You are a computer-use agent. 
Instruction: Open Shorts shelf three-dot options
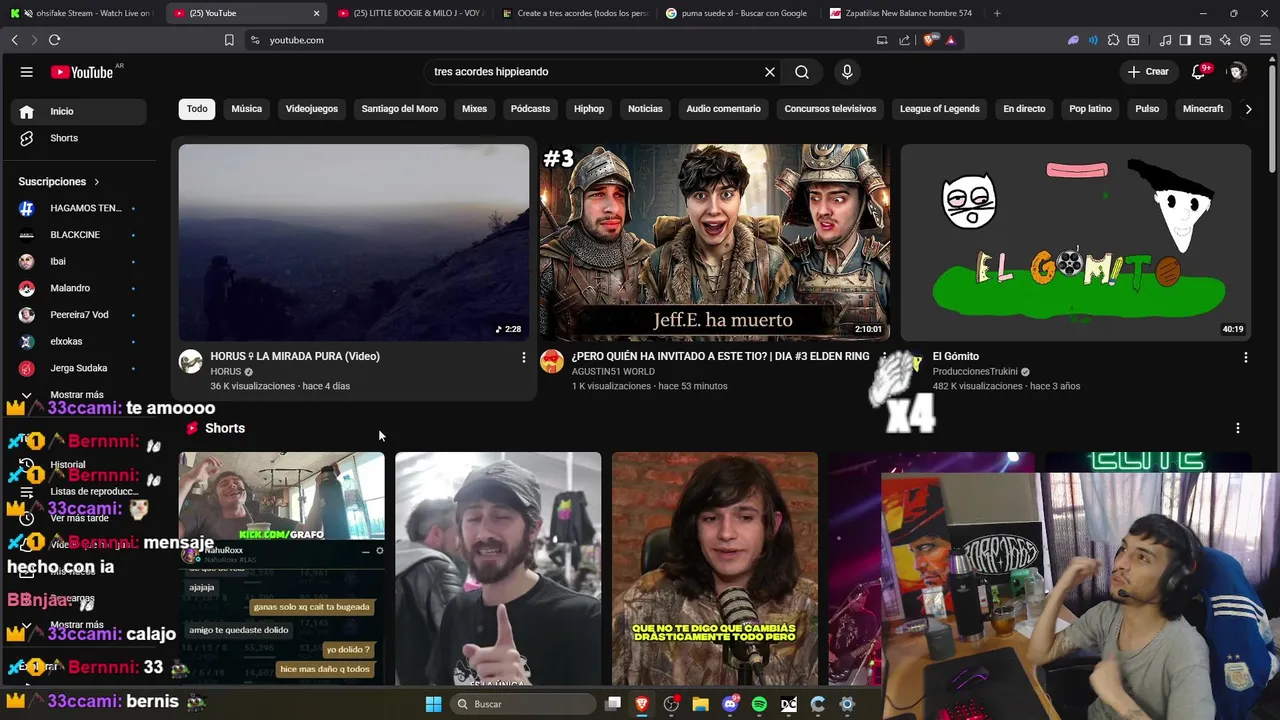pos(1237,428)
